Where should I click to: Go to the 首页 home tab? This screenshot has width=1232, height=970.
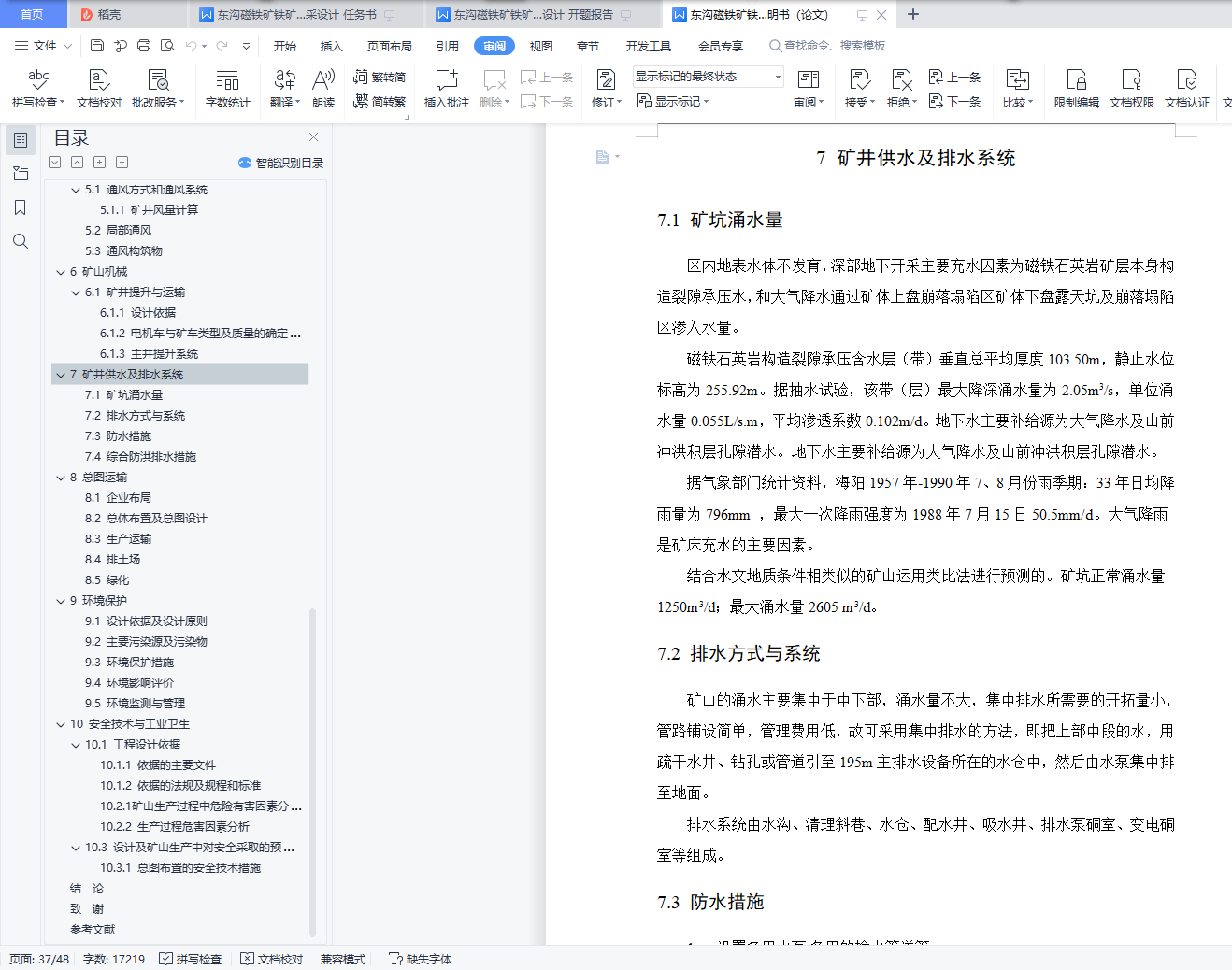point(33,15)
